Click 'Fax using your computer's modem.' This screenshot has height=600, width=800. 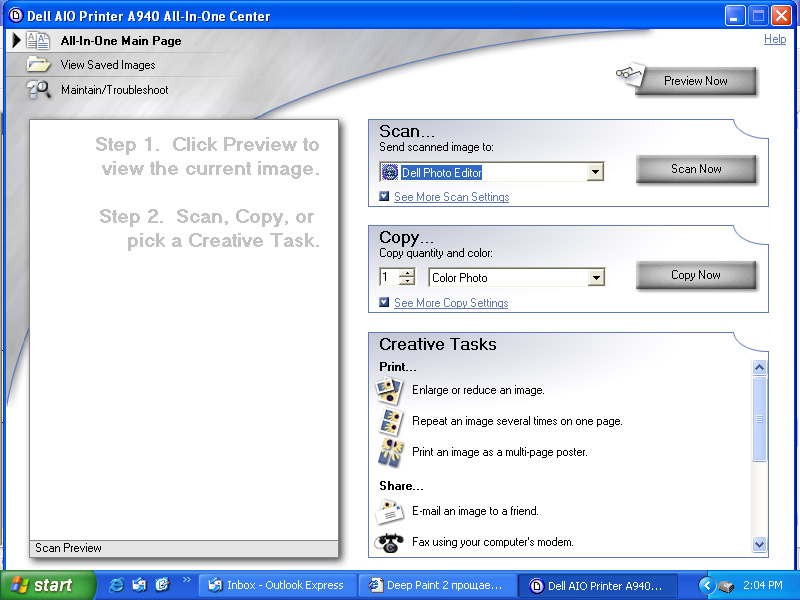[492, 542]
